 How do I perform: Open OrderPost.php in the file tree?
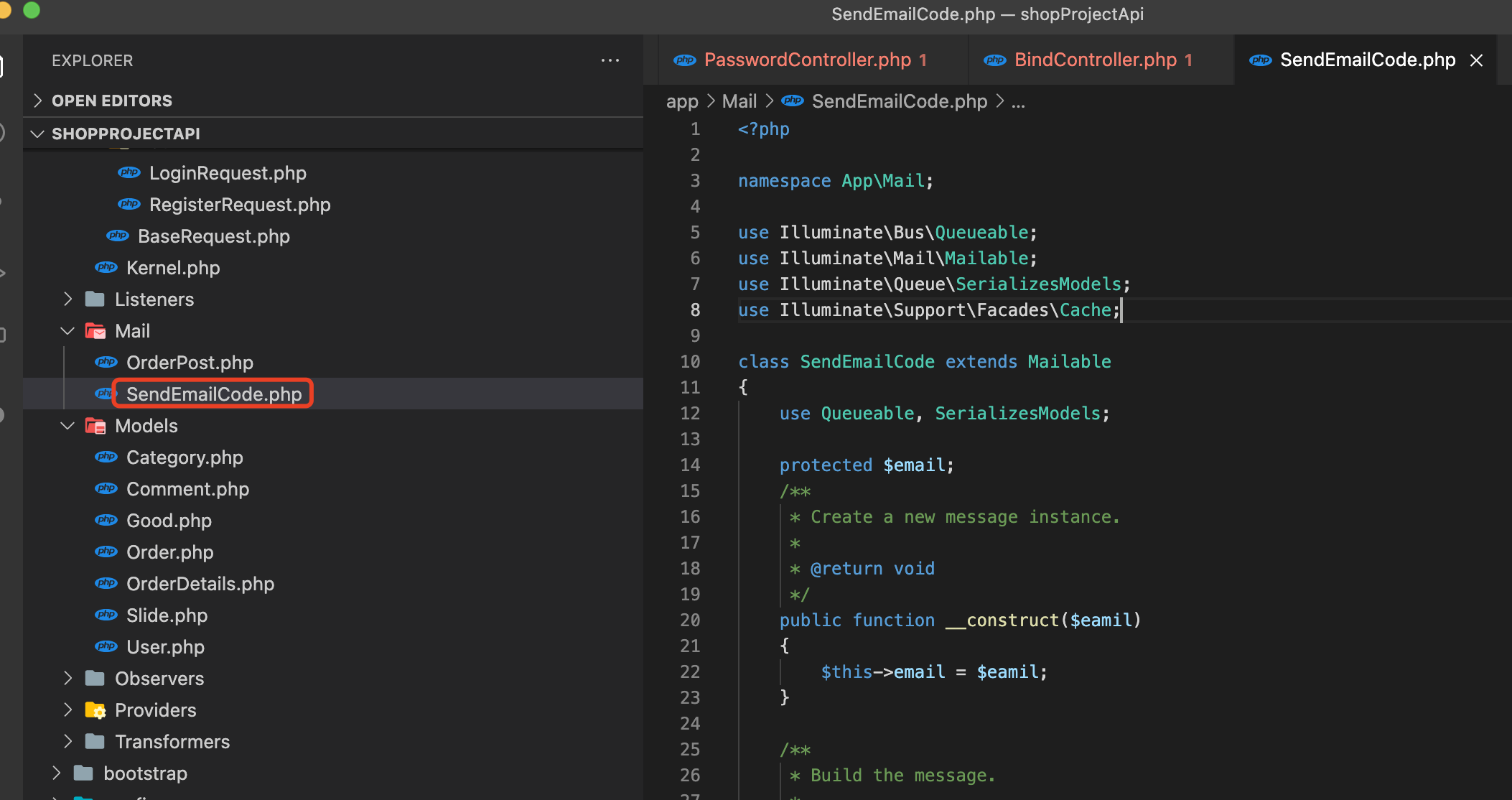[190, 363]
